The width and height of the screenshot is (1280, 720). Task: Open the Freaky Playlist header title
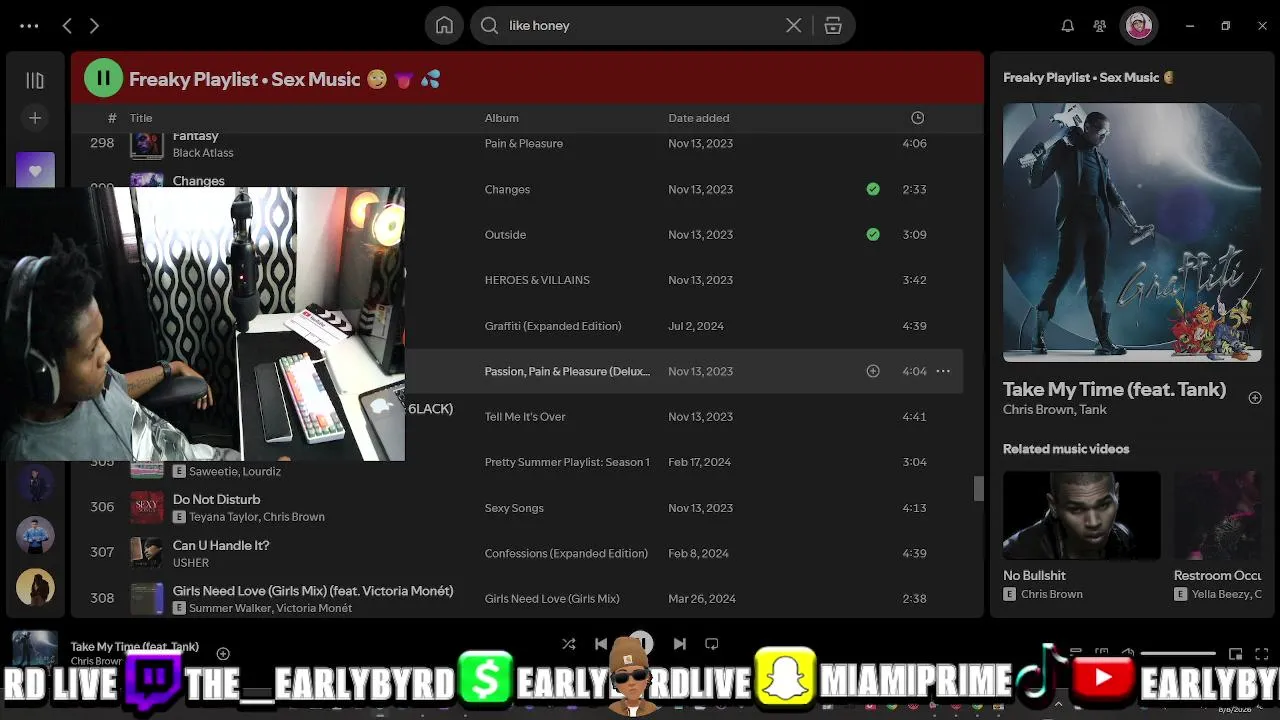click(285, 79)
